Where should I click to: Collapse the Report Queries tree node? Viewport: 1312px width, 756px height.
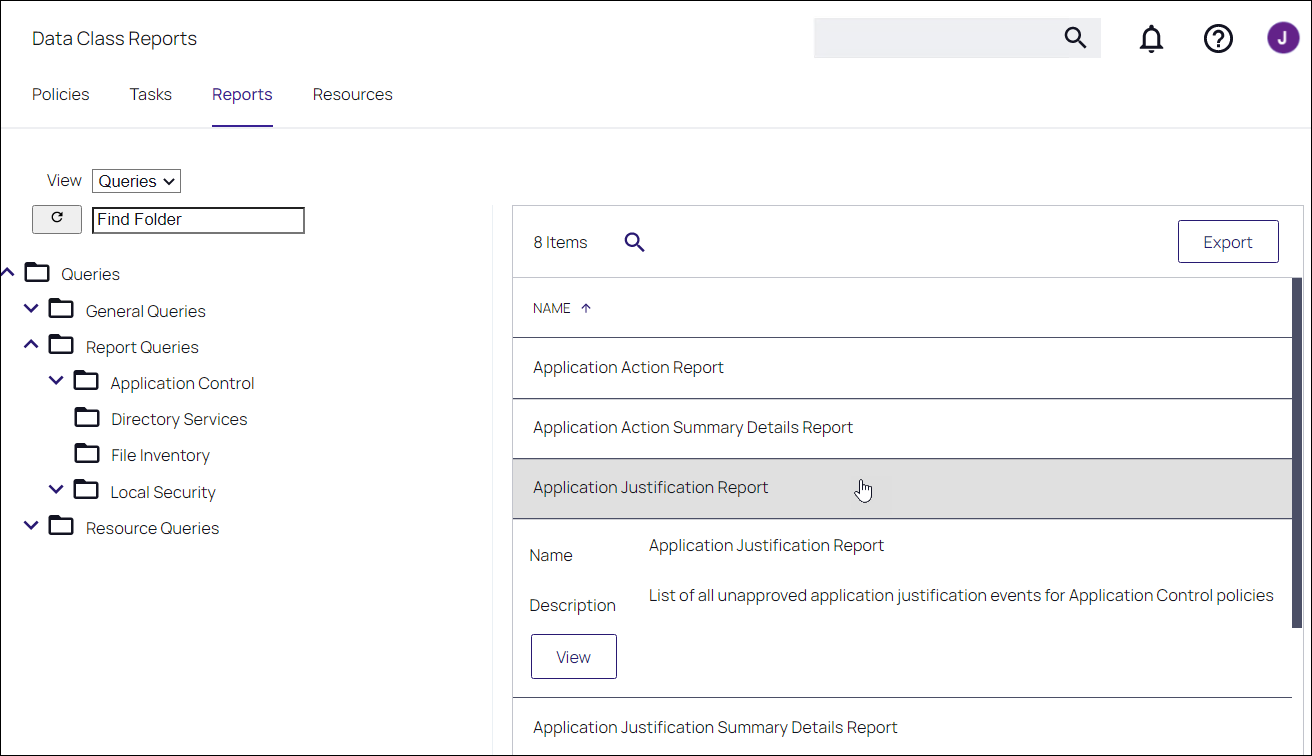pyautogui.click(x=30, y=344)
